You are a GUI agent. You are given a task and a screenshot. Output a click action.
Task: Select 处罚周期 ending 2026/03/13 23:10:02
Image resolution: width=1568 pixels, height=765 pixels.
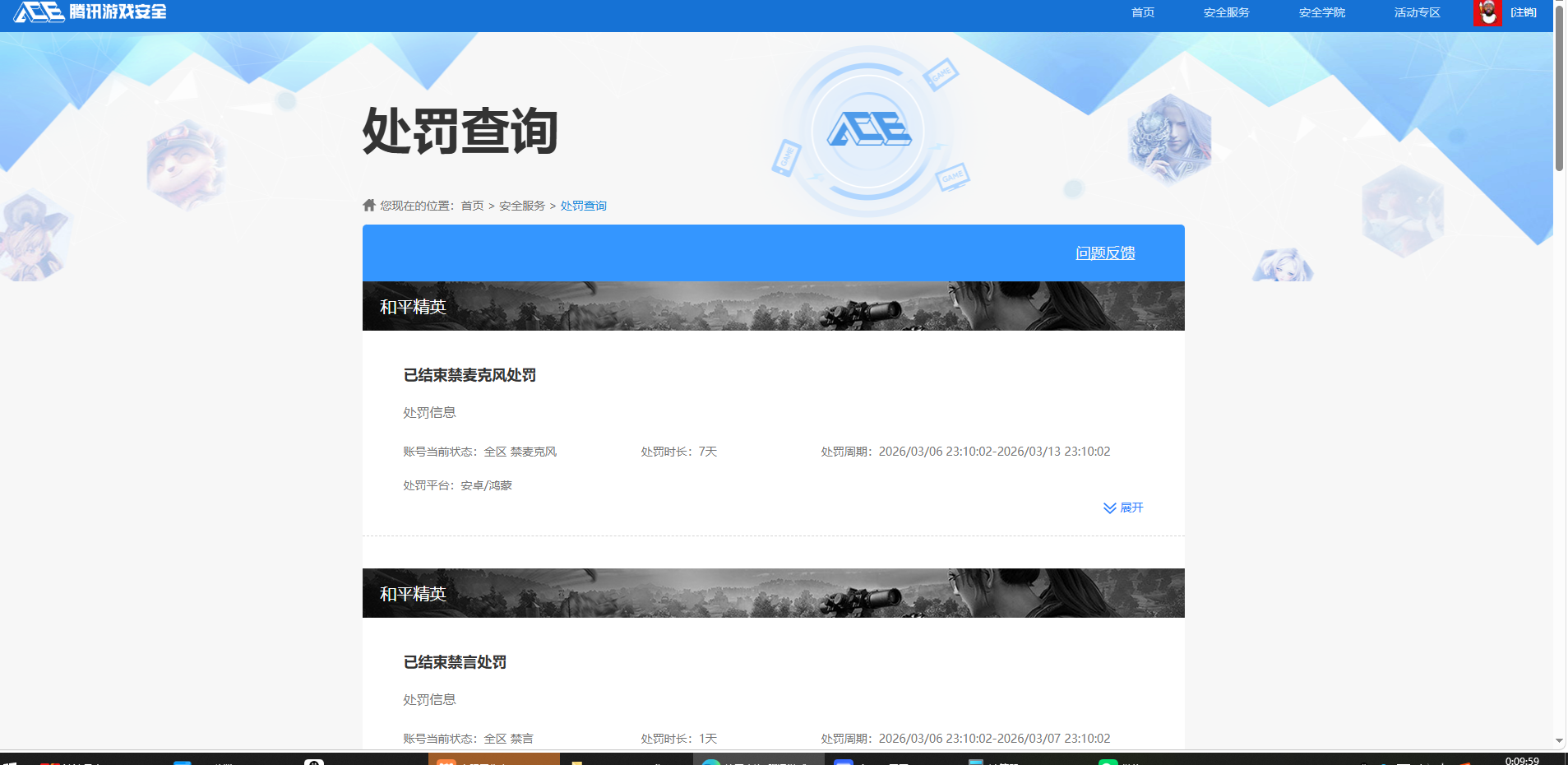tap(965, 452)
